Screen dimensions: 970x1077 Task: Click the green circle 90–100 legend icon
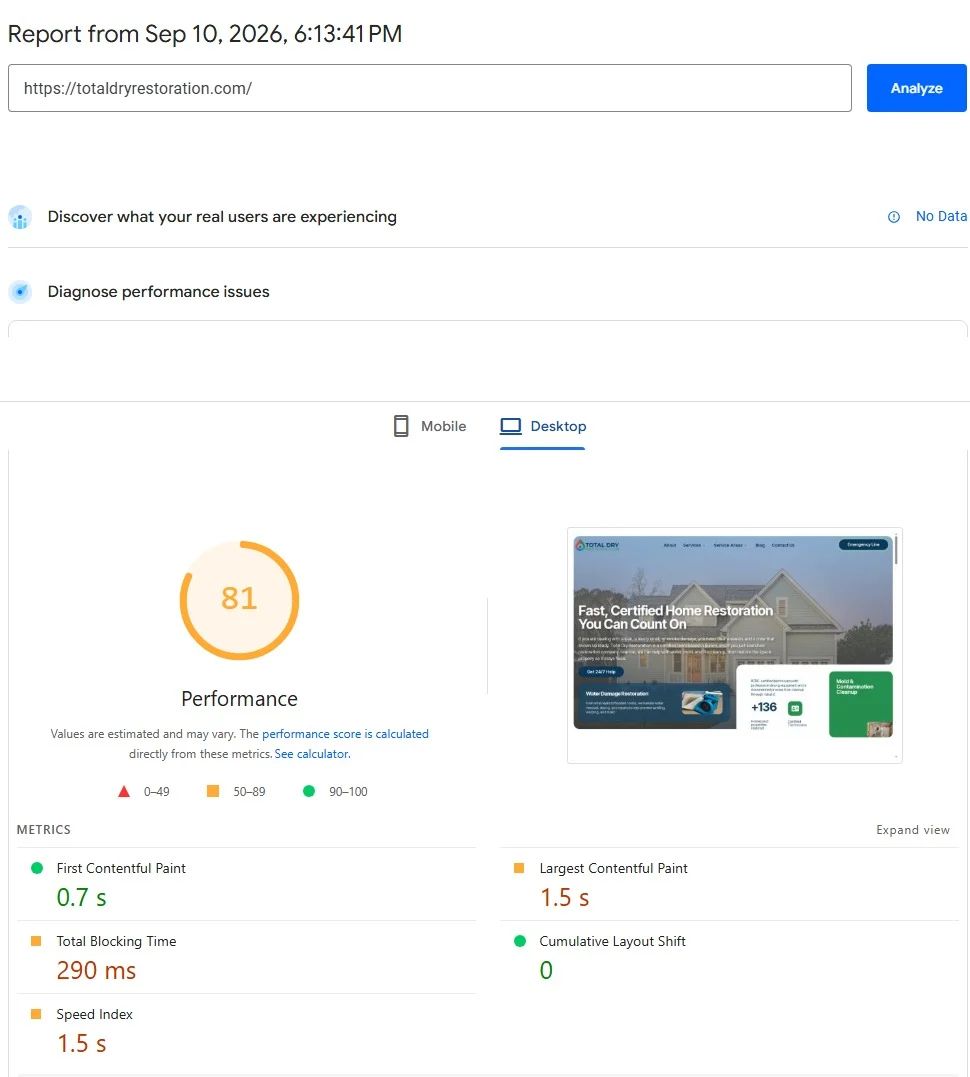click(309, 791)
